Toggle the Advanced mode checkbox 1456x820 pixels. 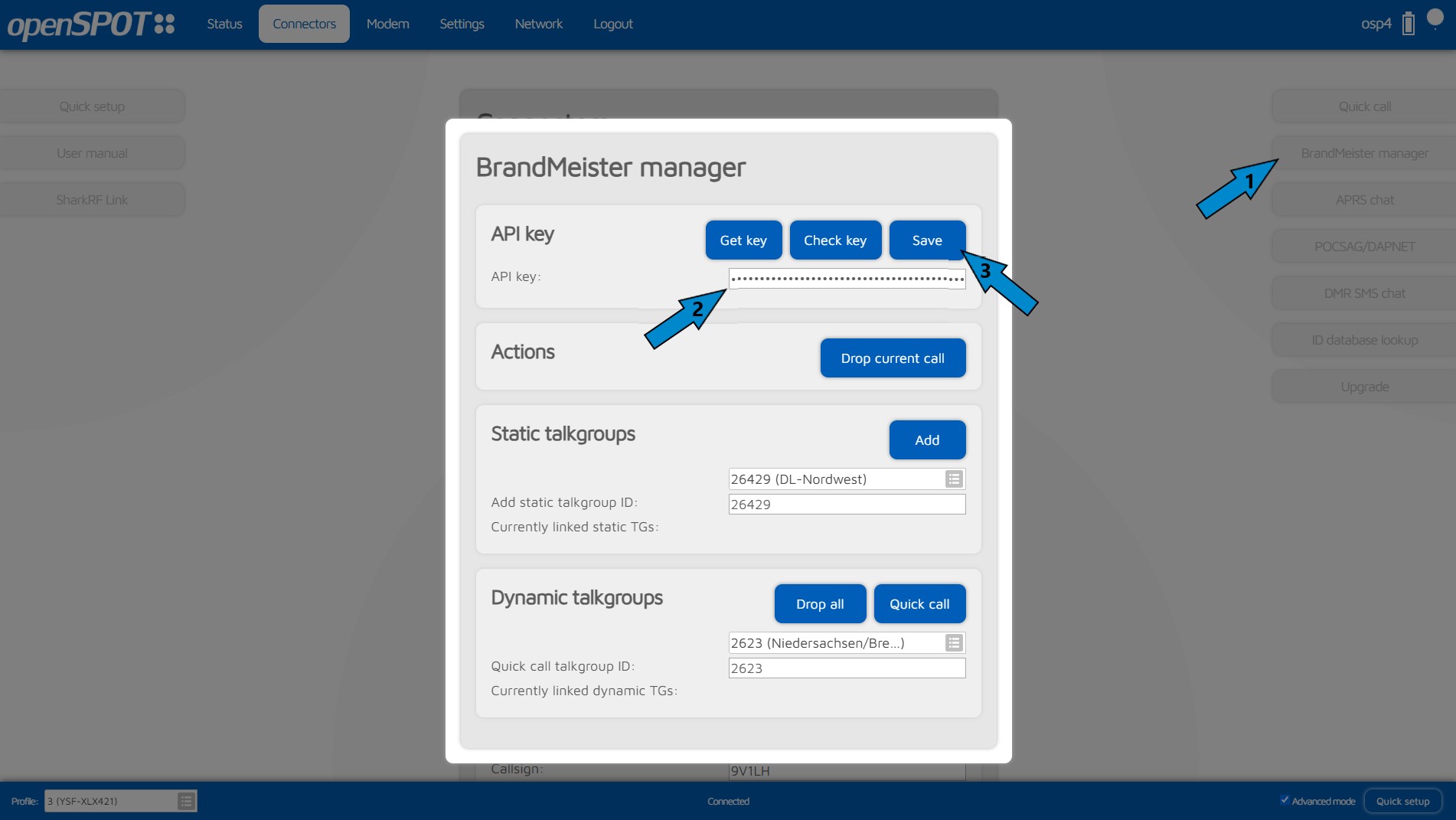(1285, 800)
